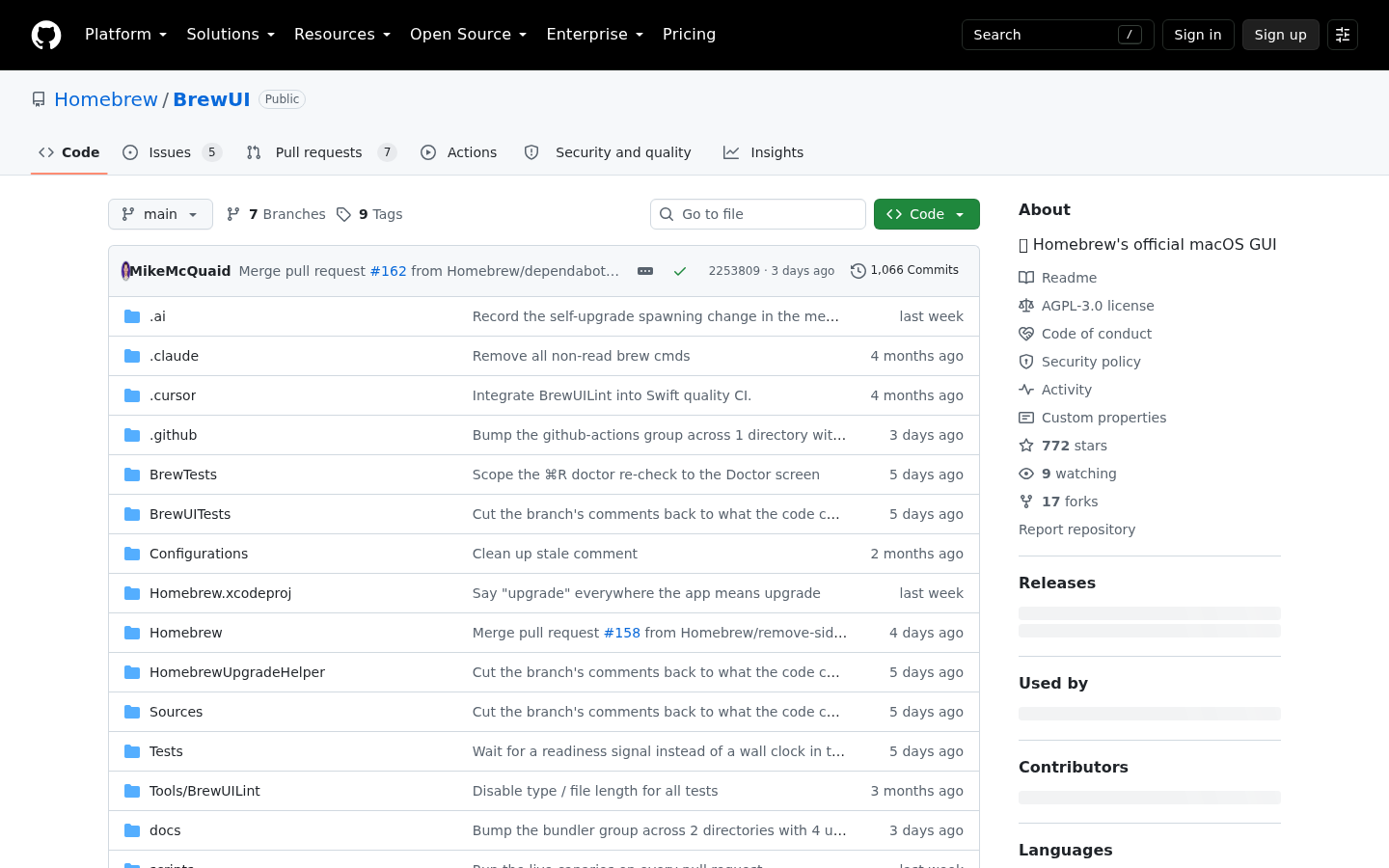
Task: Open commit hash 2253809
Action: tap(734, 271)
